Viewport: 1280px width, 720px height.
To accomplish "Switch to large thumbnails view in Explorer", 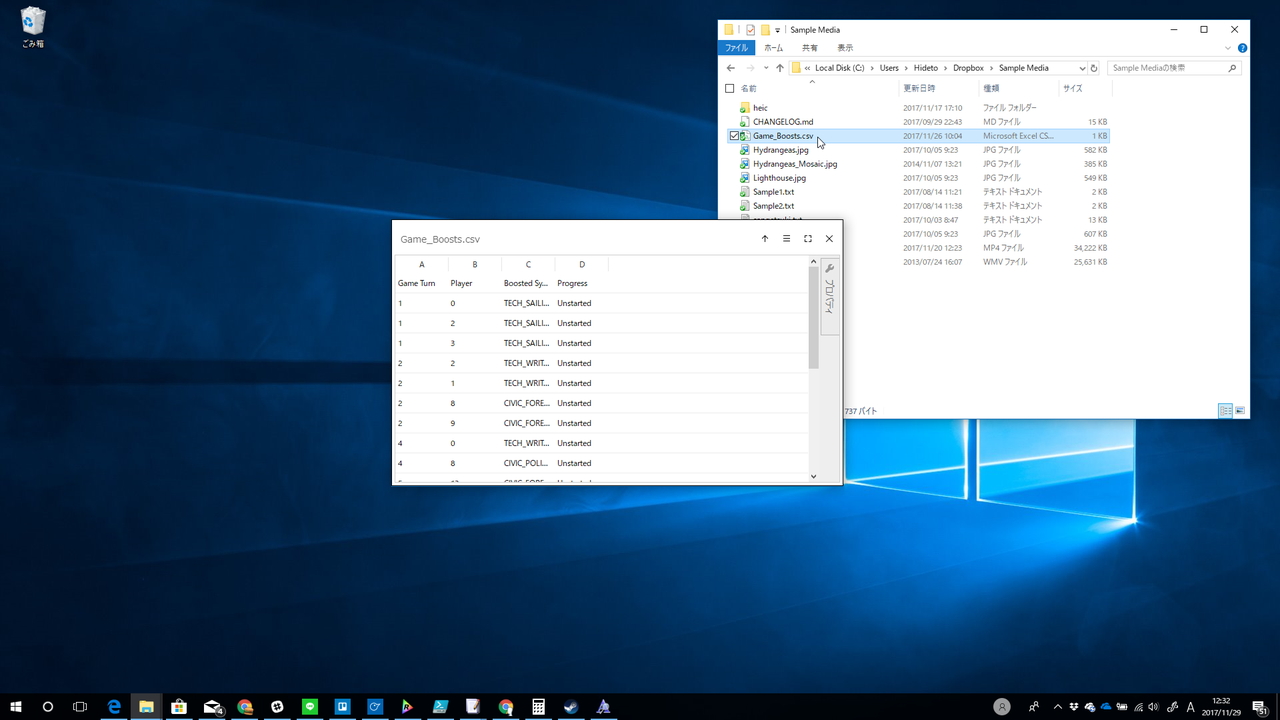I will coord(1240,411).
